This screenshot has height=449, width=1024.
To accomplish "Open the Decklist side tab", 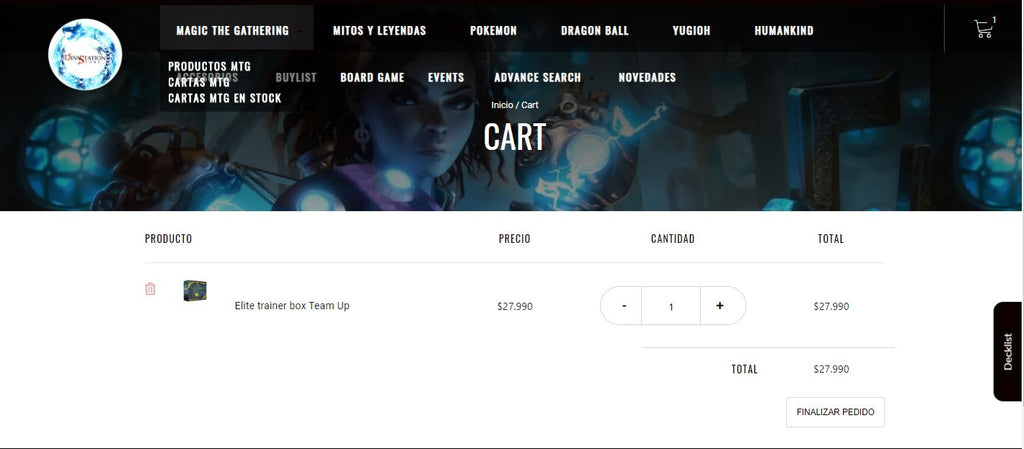I will coord(1008,351).
